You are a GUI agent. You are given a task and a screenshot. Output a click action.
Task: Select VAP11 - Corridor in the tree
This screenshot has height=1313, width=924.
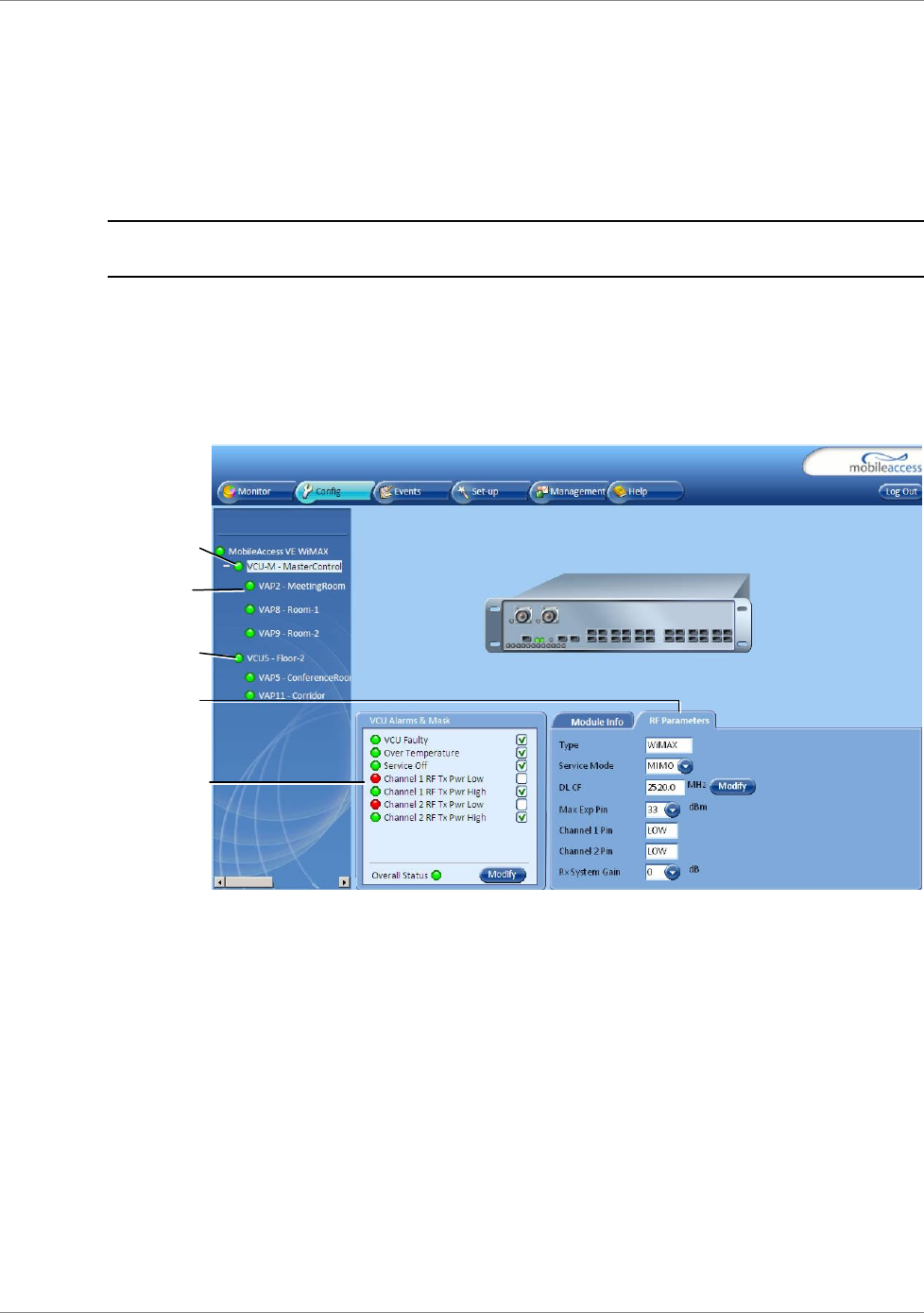tap(291, 696)
